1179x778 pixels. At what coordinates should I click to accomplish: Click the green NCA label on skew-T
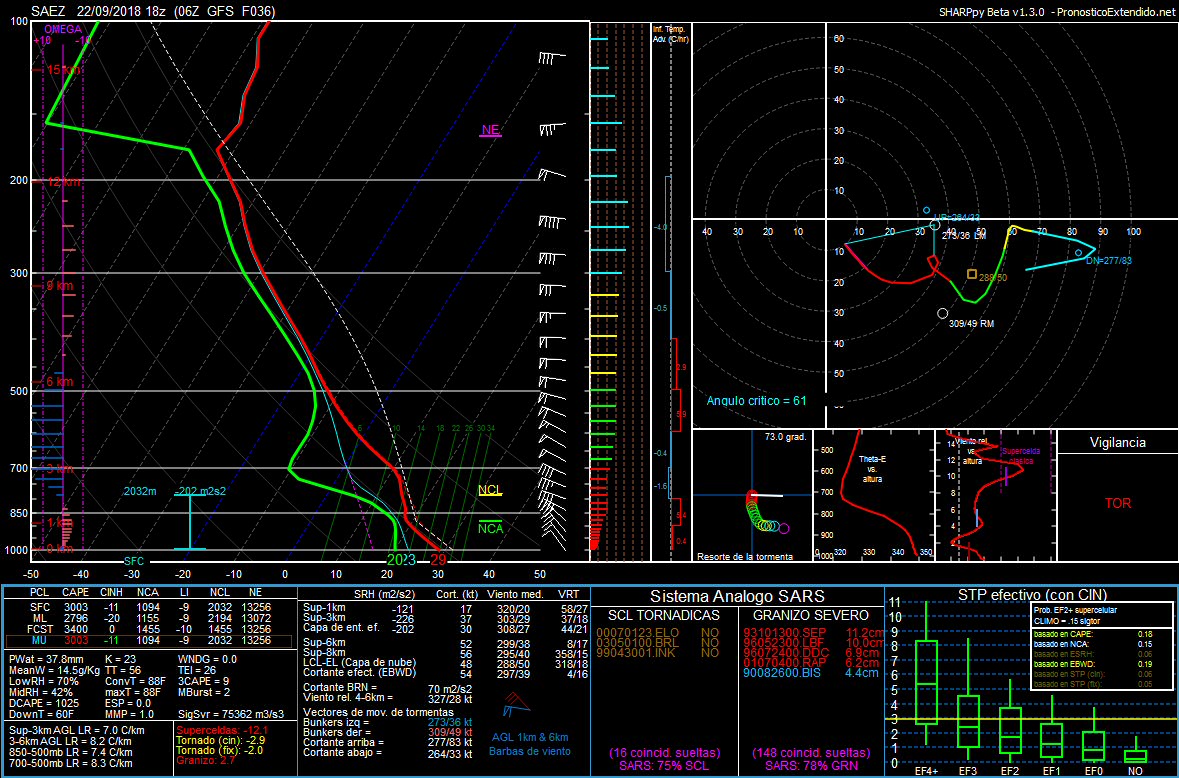click(x=490, y=528)
